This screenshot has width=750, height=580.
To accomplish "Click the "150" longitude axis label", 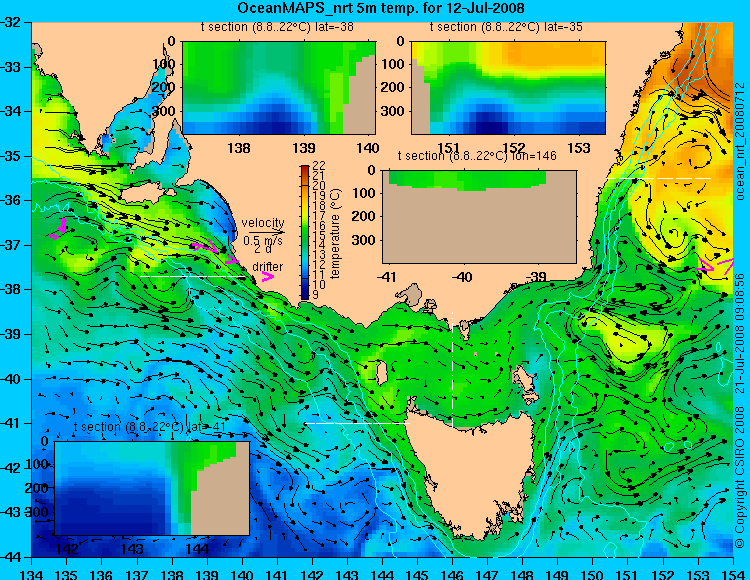I will [x=592, y=574].
